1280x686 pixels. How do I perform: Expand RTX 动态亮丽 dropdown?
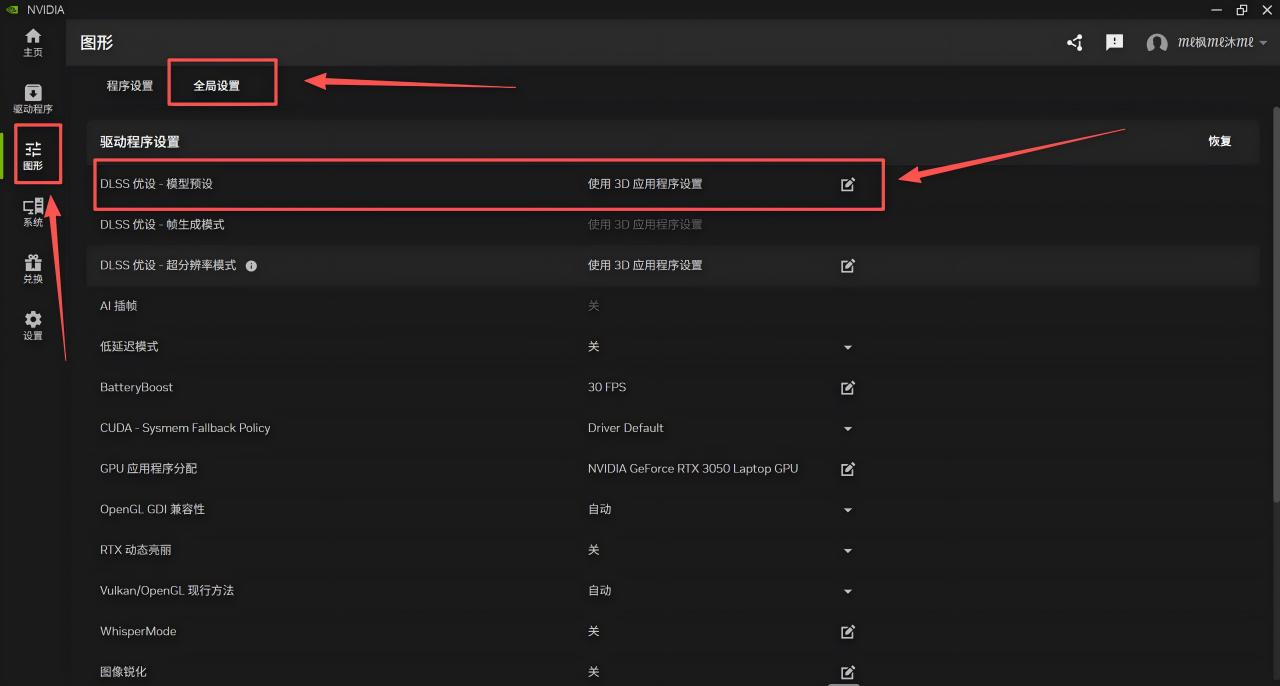pos(848,551)
